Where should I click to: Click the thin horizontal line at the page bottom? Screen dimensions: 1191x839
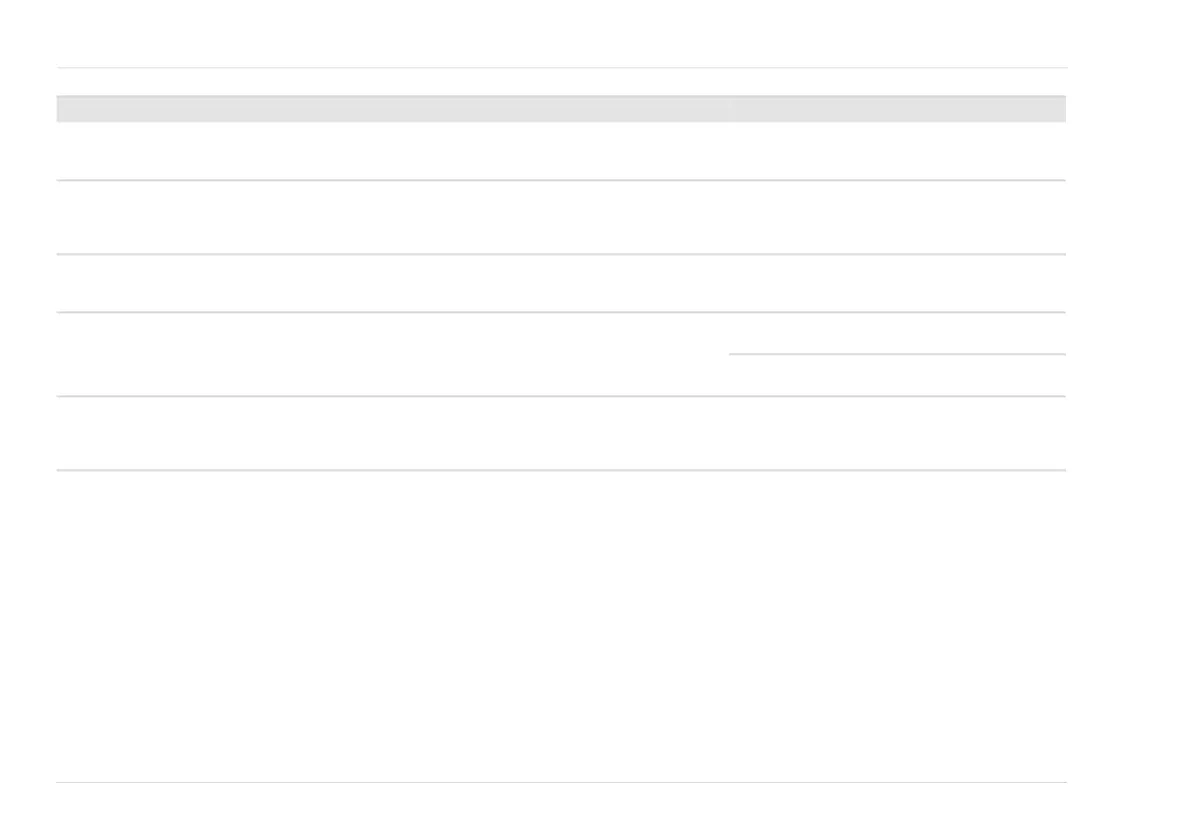560,782
